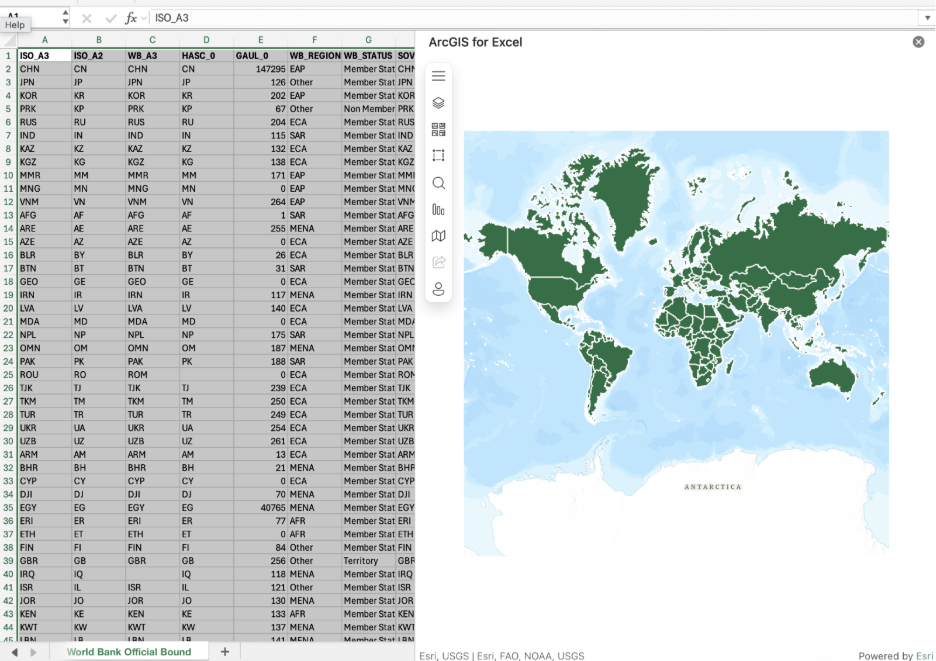The image size is (936, 661).
Task: Click the ArcGIS for Excel pane title
Action: (x=475, y=42)
